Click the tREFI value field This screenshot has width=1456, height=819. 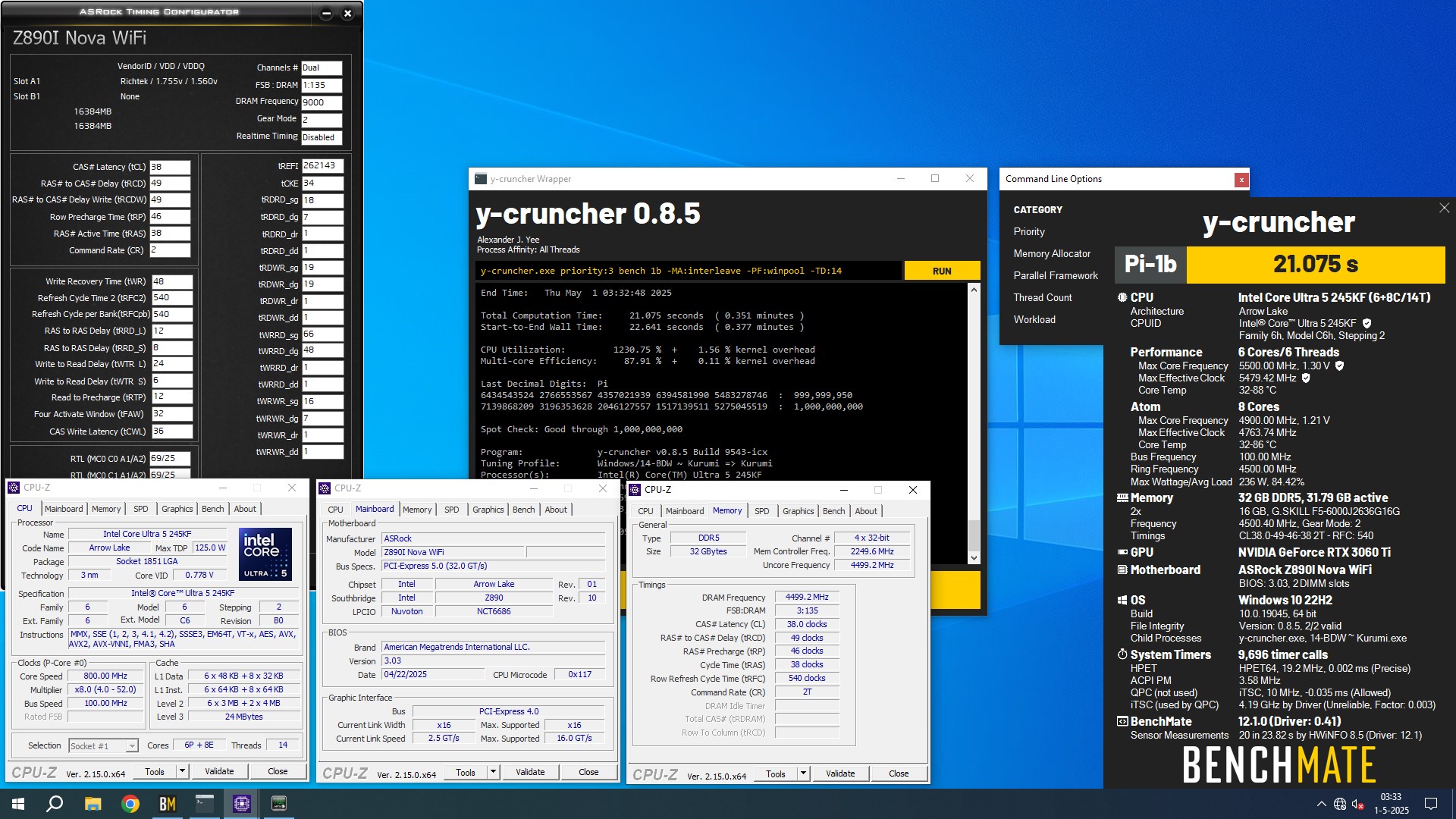tap(323, 165)
